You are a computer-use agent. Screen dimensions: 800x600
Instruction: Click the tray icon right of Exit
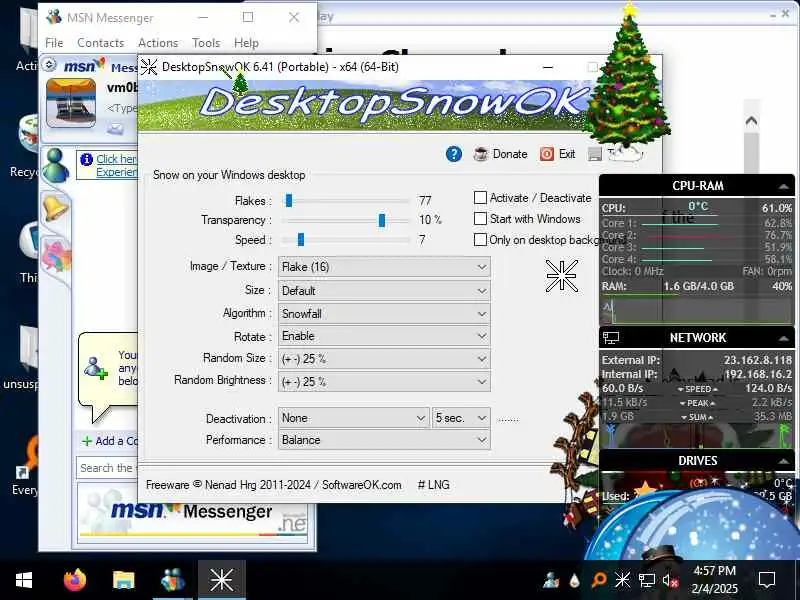(x=594, y=154)
